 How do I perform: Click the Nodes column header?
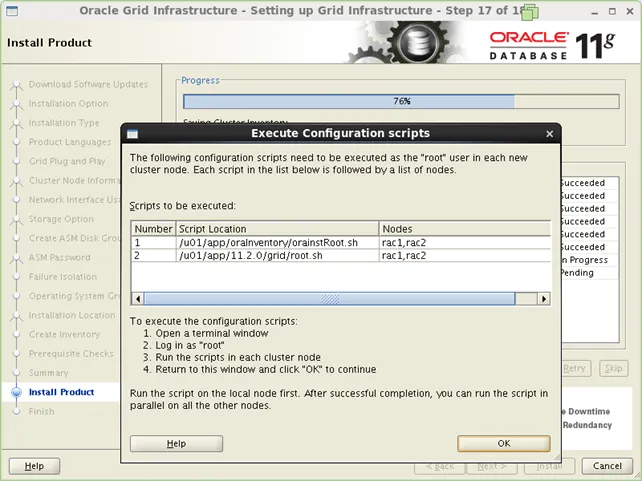click(463, 229)
